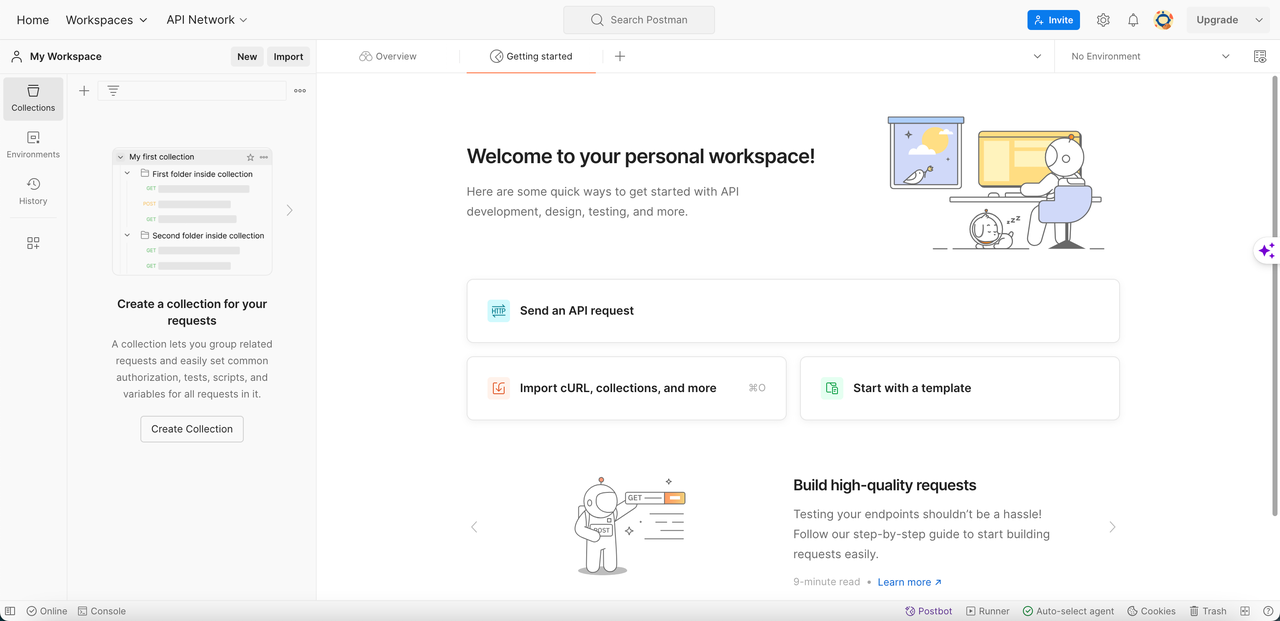Screen dimensions: 1280x621
Task: Click the filter icon in collections search
Action: pyautogui.click(x=113, y=91)
